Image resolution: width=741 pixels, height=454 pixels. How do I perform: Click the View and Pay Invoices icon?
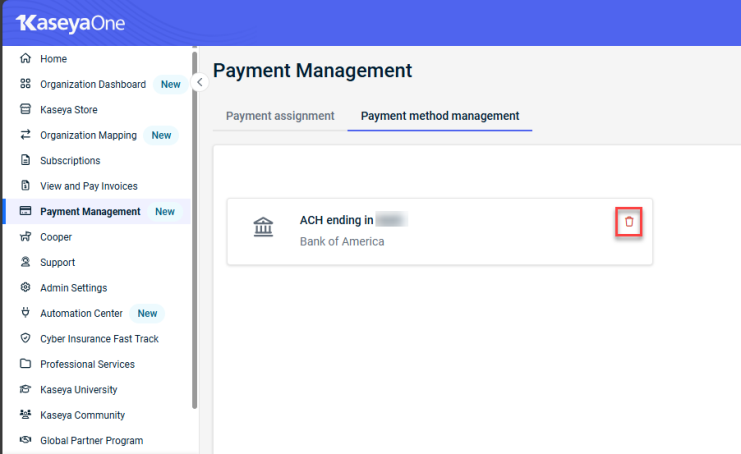pyautogui.click(x=26, y=186)
